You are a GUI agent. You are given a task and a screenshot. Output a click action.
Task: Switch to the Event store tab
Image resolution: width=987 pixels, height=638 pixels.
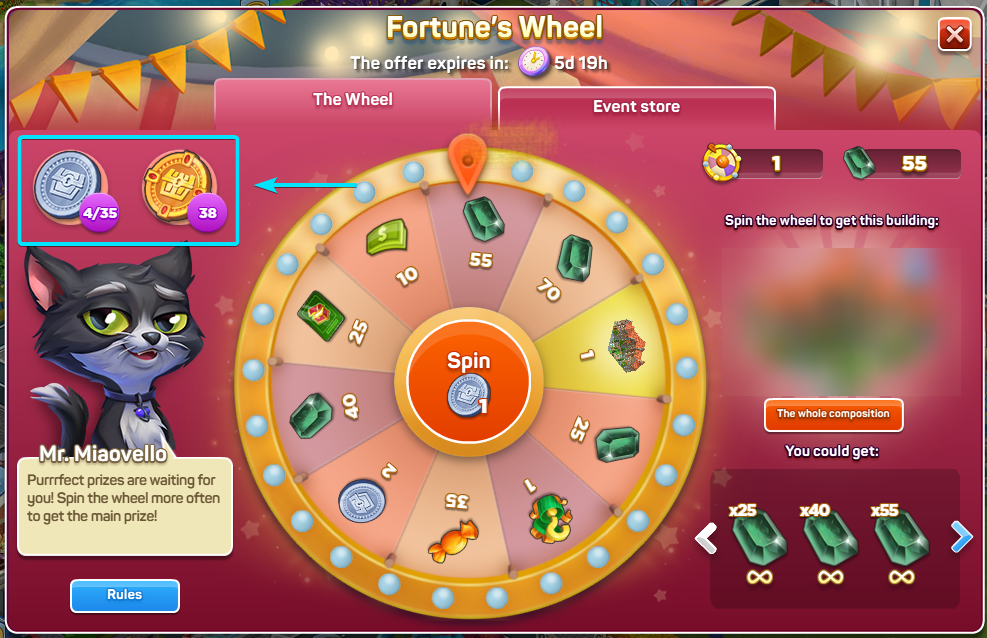click(636, 107)
